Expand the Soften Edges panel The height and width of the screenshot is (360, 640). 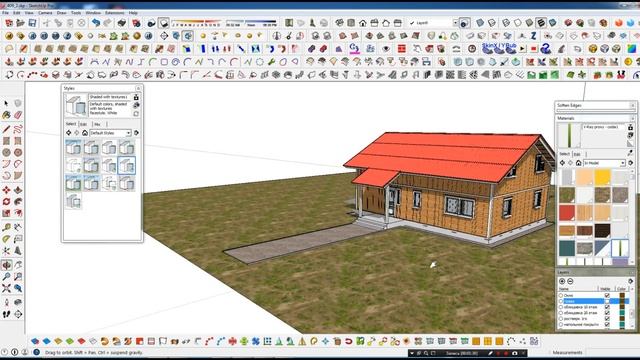(595, 105)
